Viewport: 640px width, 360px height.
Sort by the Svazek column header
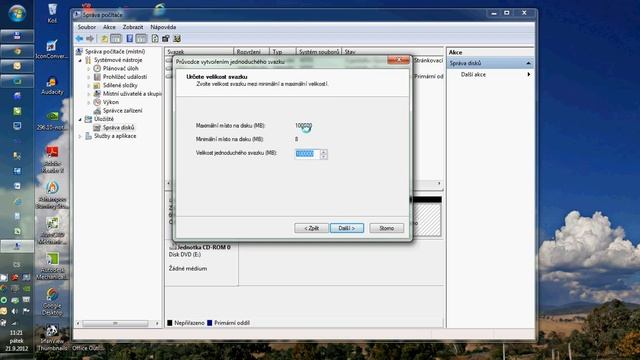[199, 52]
